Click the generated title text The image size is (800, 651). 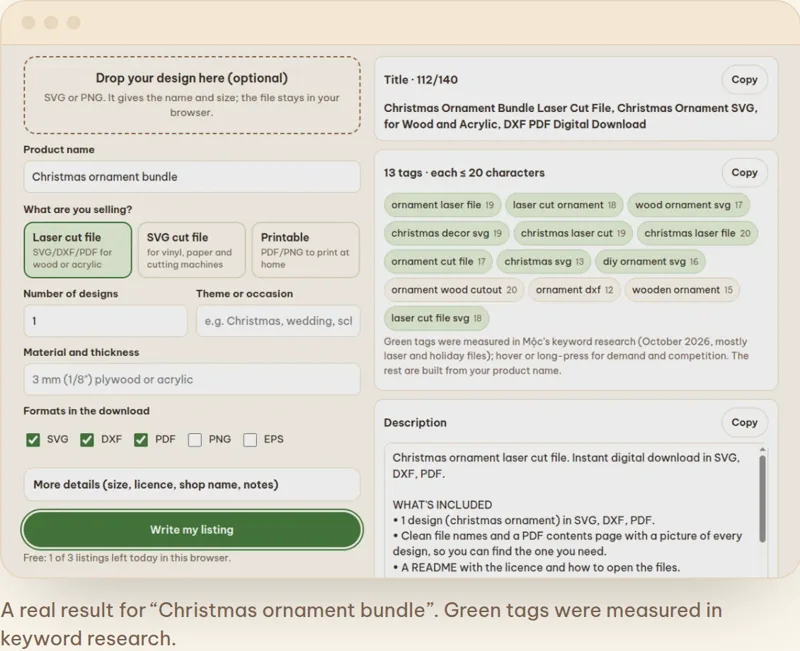click(x=570, y=116)
